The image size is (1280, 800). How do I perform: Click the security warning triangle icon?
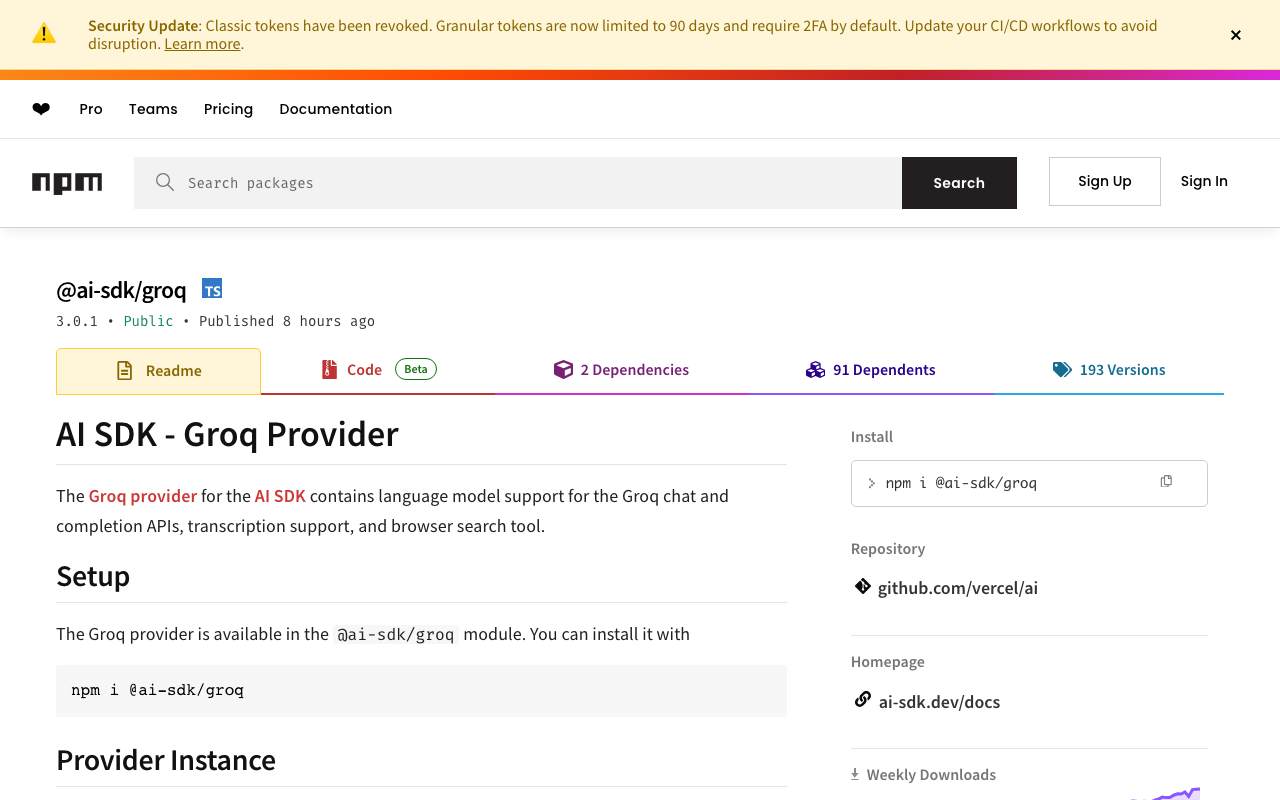44,34
